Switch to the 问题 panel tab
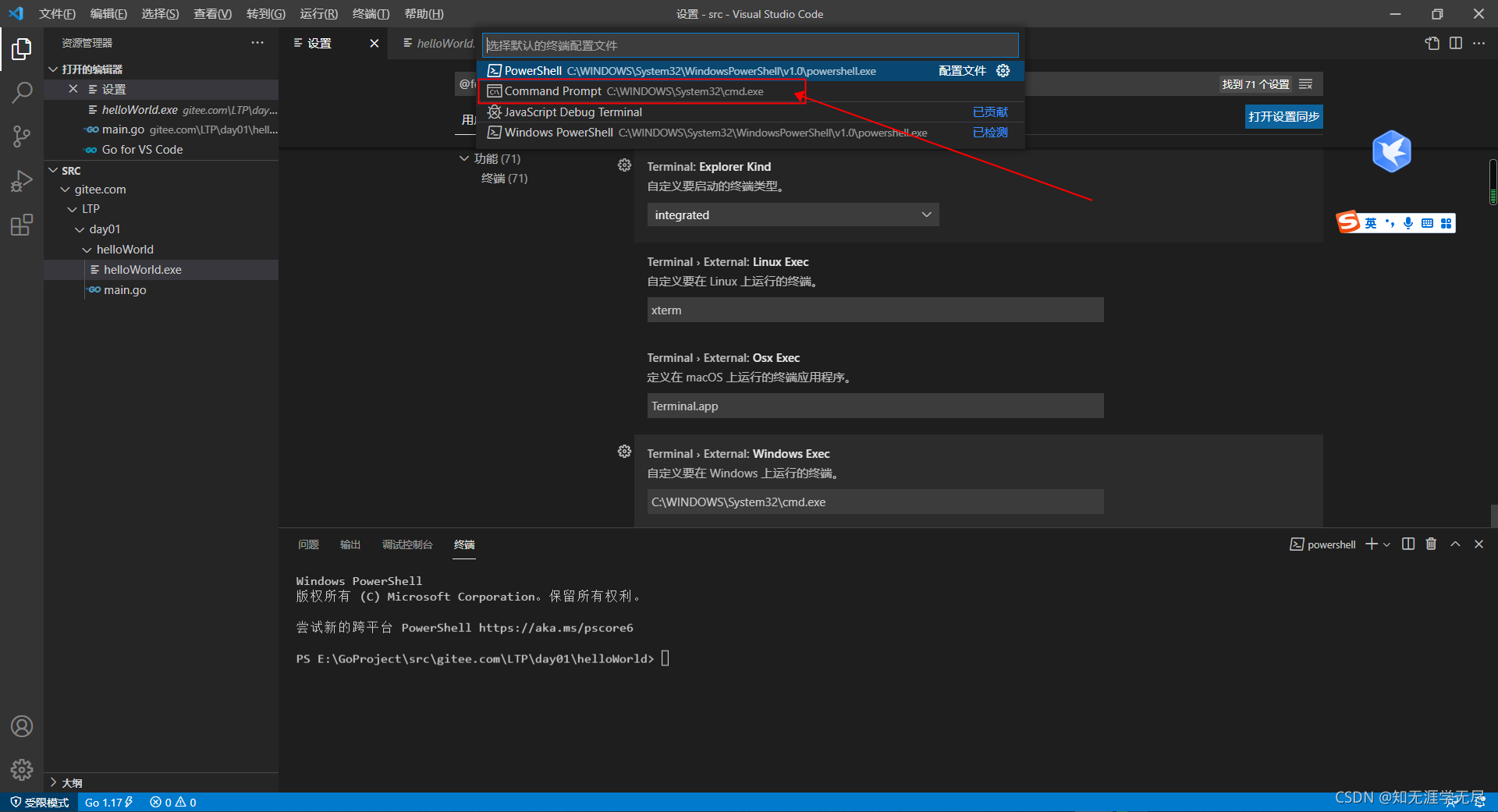 coord(308,544)
